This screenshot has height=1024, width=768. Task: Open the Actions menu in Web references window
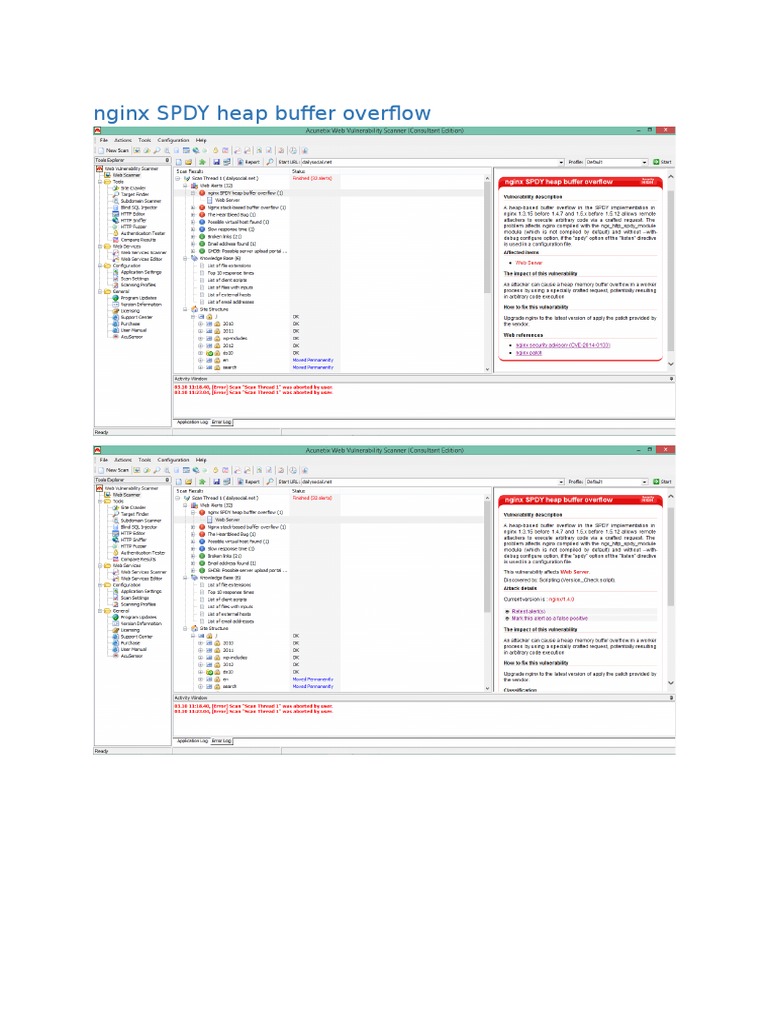[x=123, y=140]
